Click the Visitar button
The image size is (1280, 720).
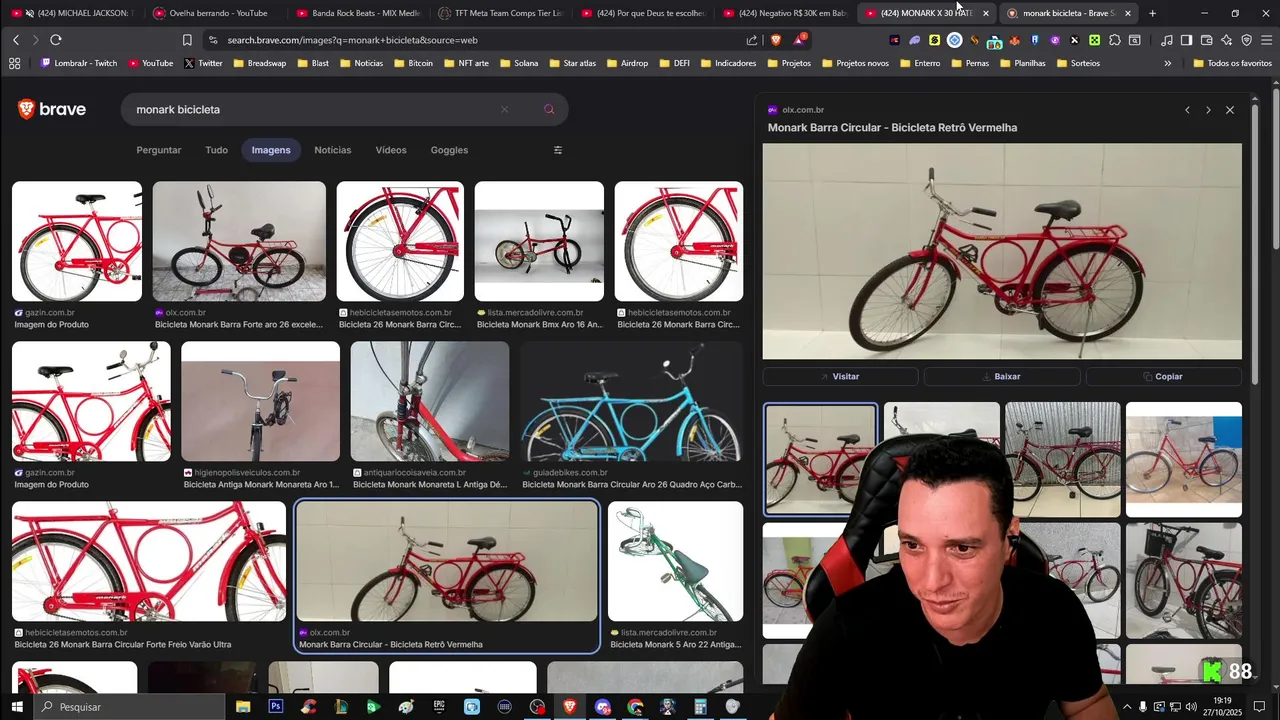(840, 377)
